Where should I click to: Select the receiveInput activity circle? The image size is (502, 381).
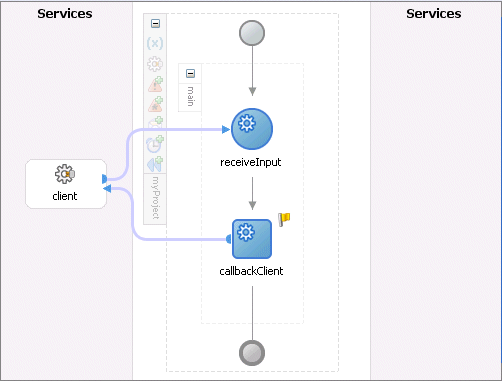click(252, 129)
